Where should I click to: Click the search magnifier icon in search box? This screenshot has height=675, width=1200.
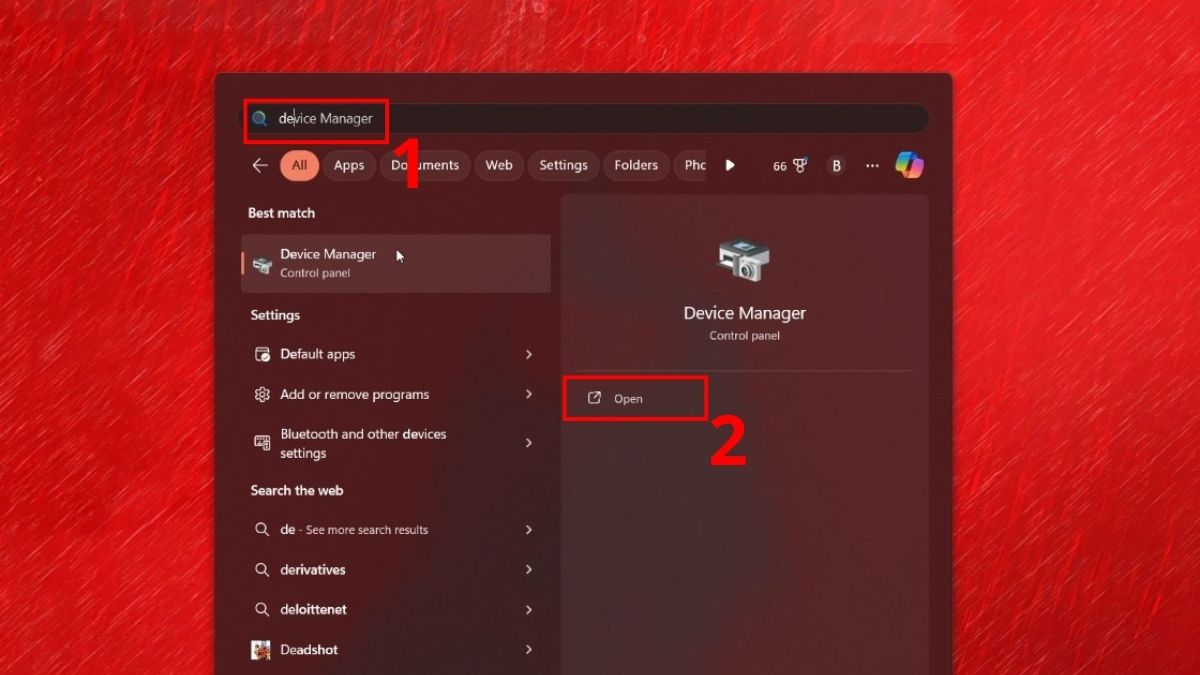(260, 118)
